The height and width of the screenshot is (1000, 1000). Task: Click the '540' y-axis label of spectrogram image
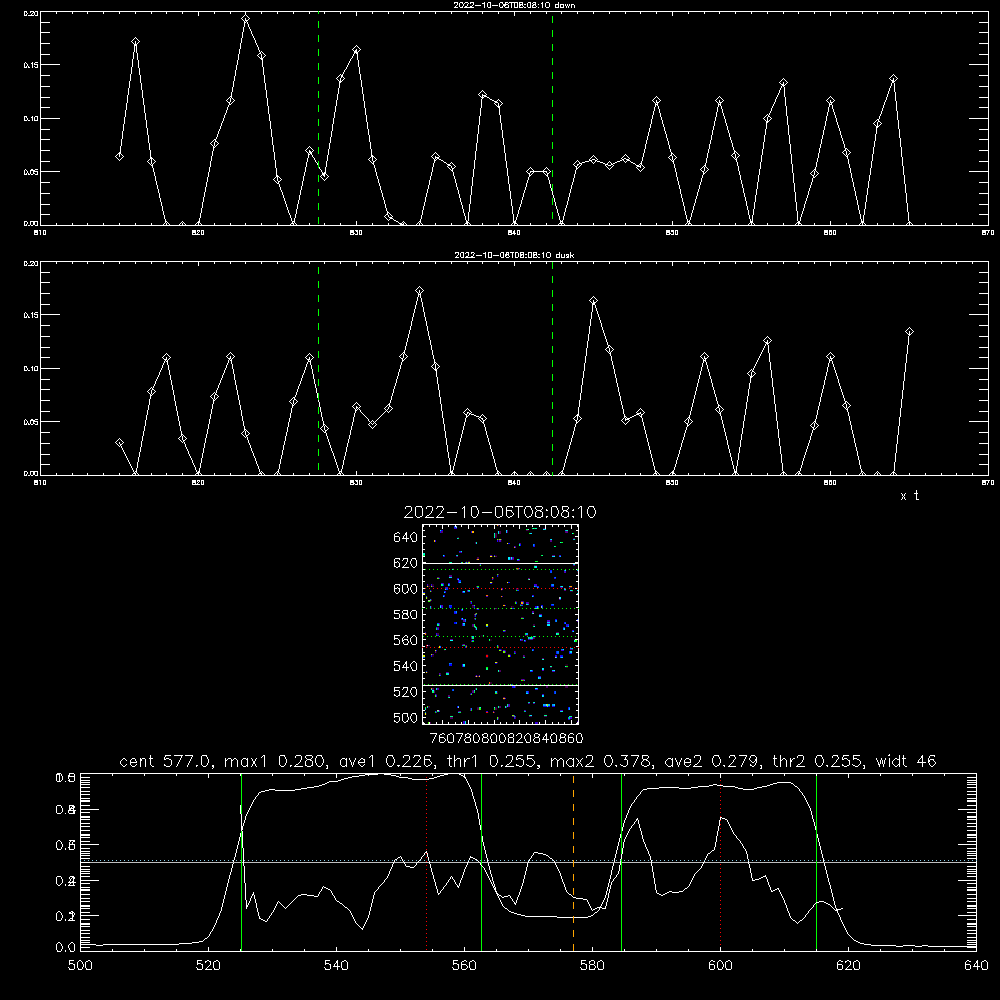point(406,666)
